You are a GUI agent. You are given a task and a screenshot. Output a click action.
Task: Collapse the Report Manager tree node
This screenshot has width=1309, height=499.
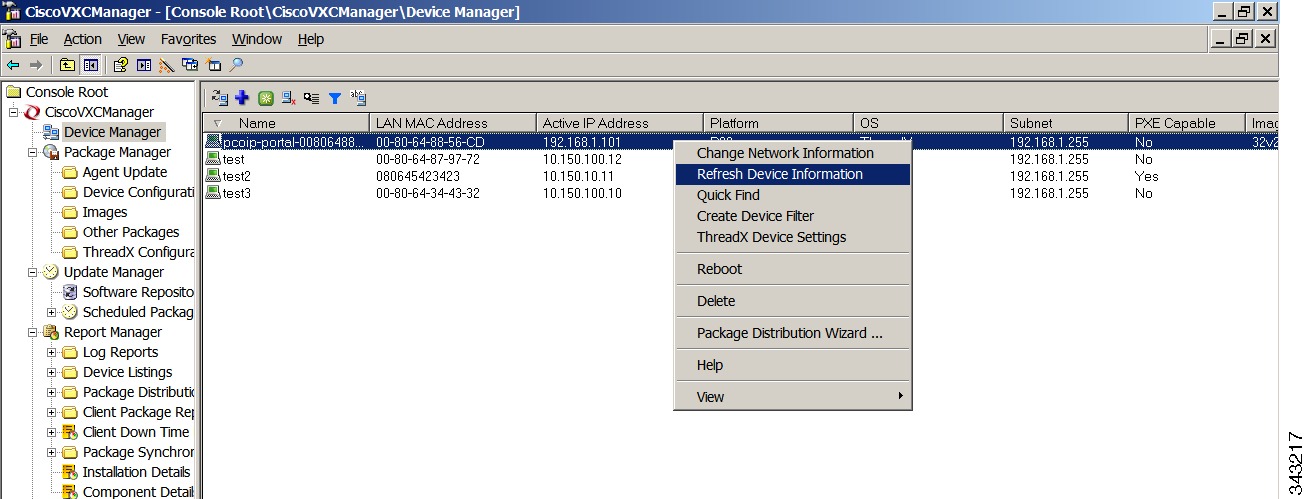pyautogui.click(x=33, y=332)
